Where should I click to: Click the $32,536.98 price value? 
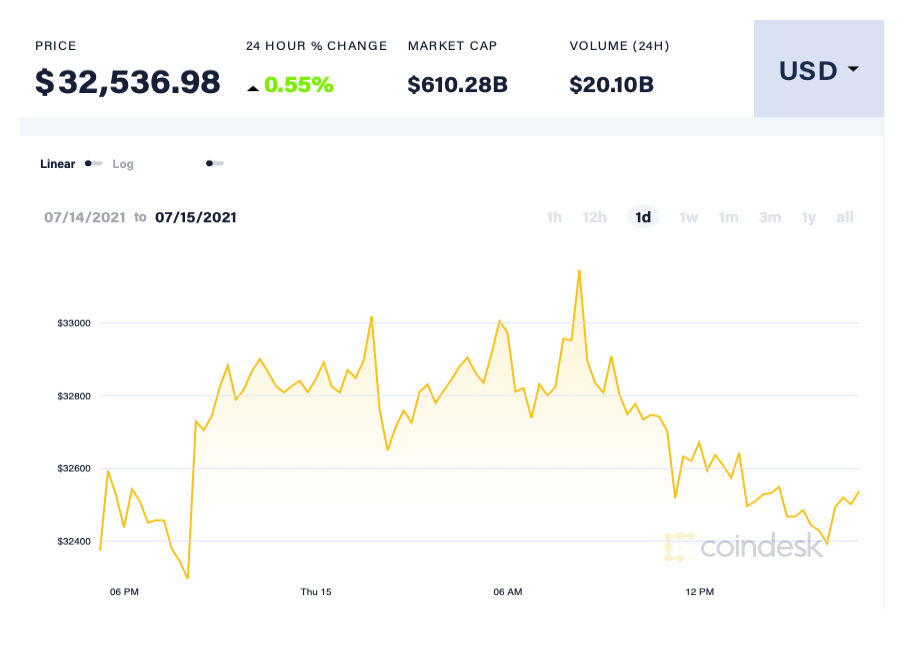click(128, 82)
